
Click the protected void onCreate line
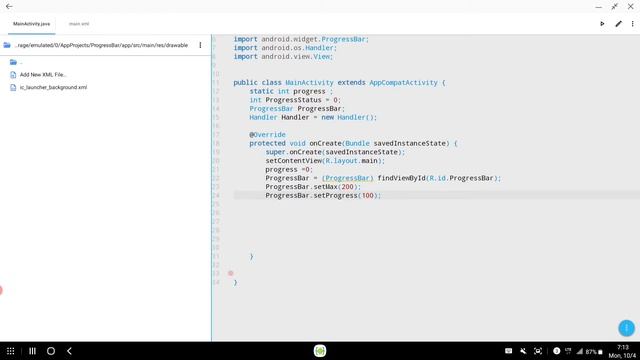[x=353, y=144]
